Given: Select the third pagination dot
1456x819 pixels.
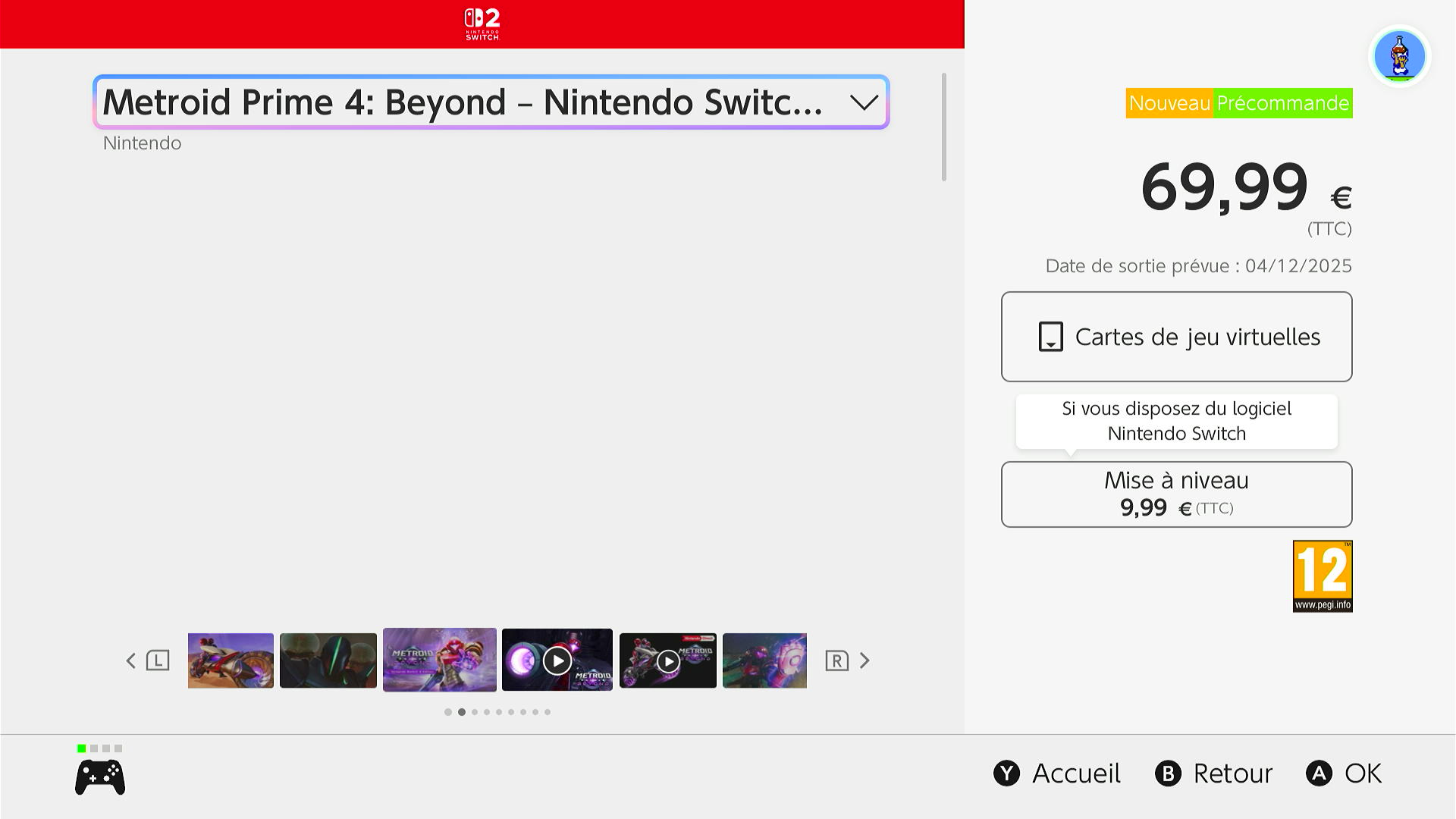Looking at the screenshot, I should [475, 712].
